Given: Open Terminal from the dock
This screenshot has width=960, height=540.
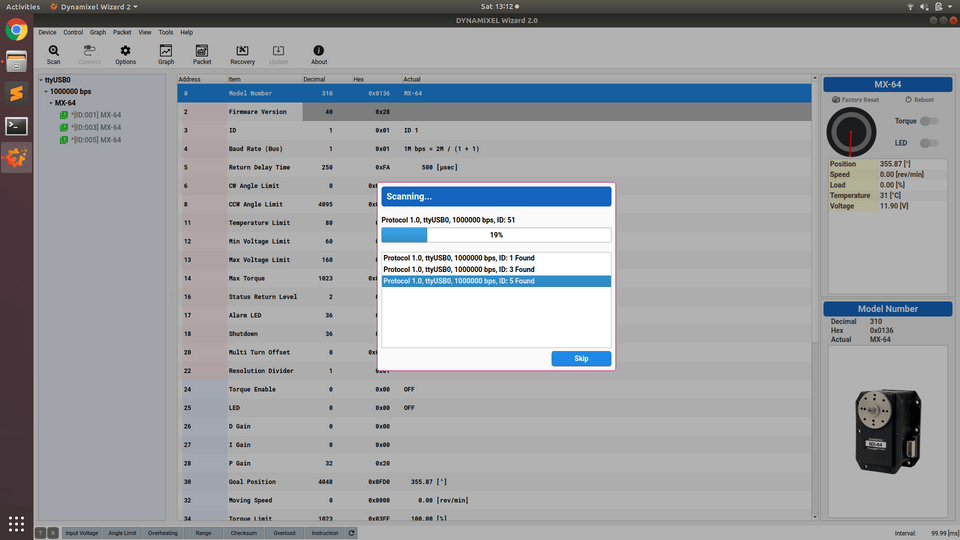Looking at the screenshot, I should 17,126.
